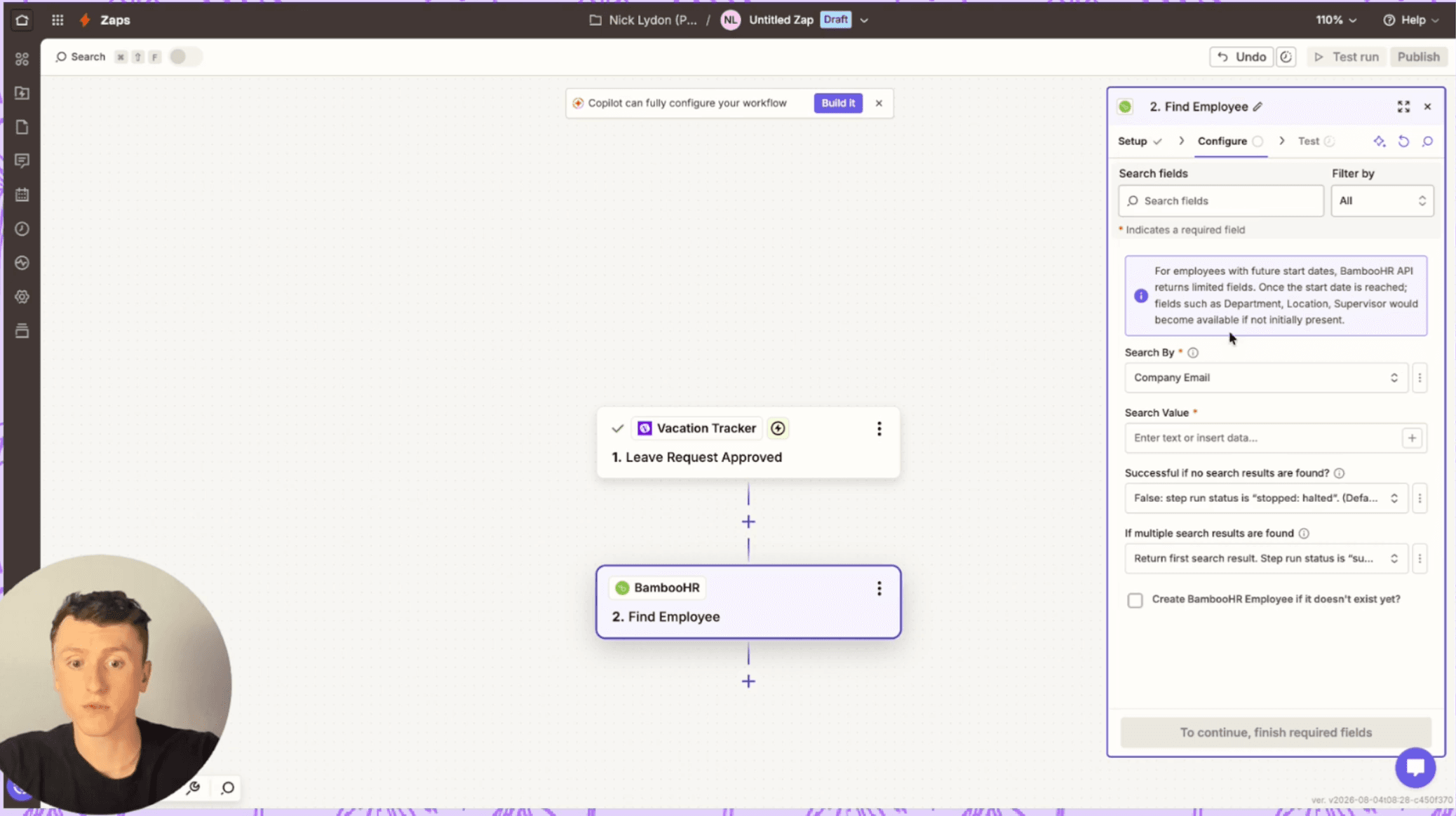Click the Search fields input box
The height and width of the screenshot is (816, 1456).
point(1221,201)
